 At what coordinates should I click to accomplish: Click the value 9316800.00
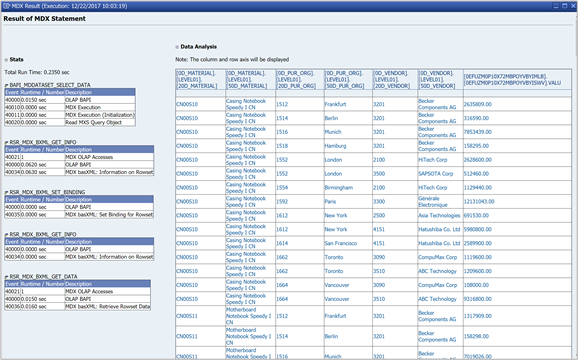click(x=478, y=299)
